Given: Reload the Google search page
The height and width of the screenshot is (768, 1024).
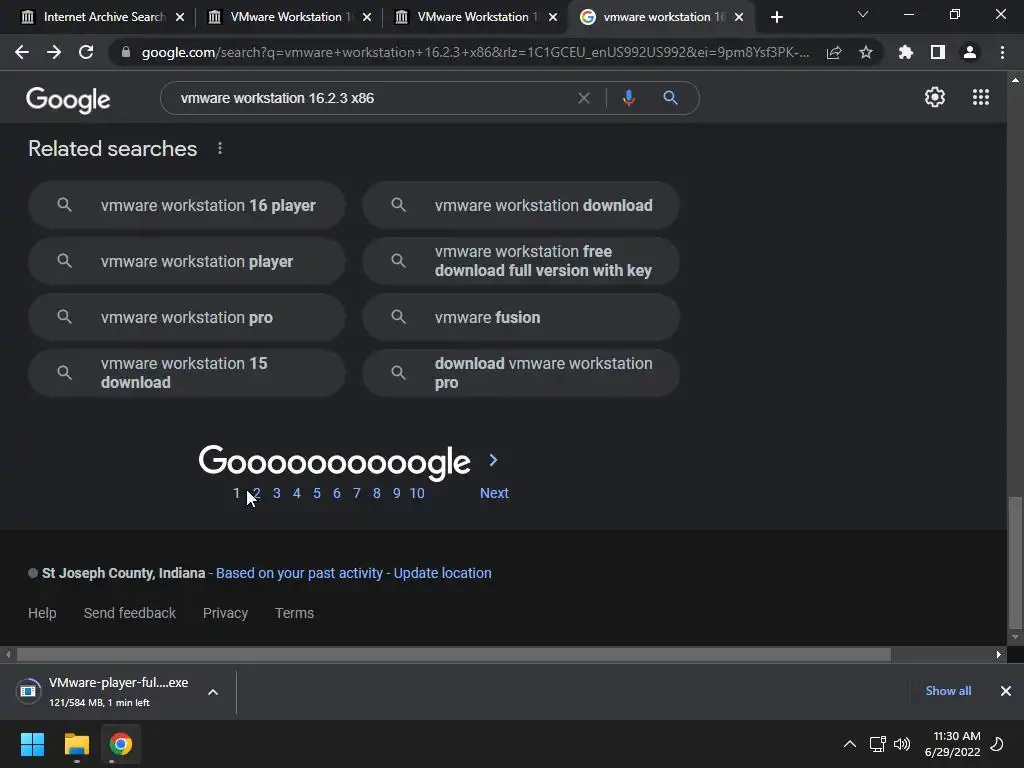Looking at the screenshot, I should point(86,52).
